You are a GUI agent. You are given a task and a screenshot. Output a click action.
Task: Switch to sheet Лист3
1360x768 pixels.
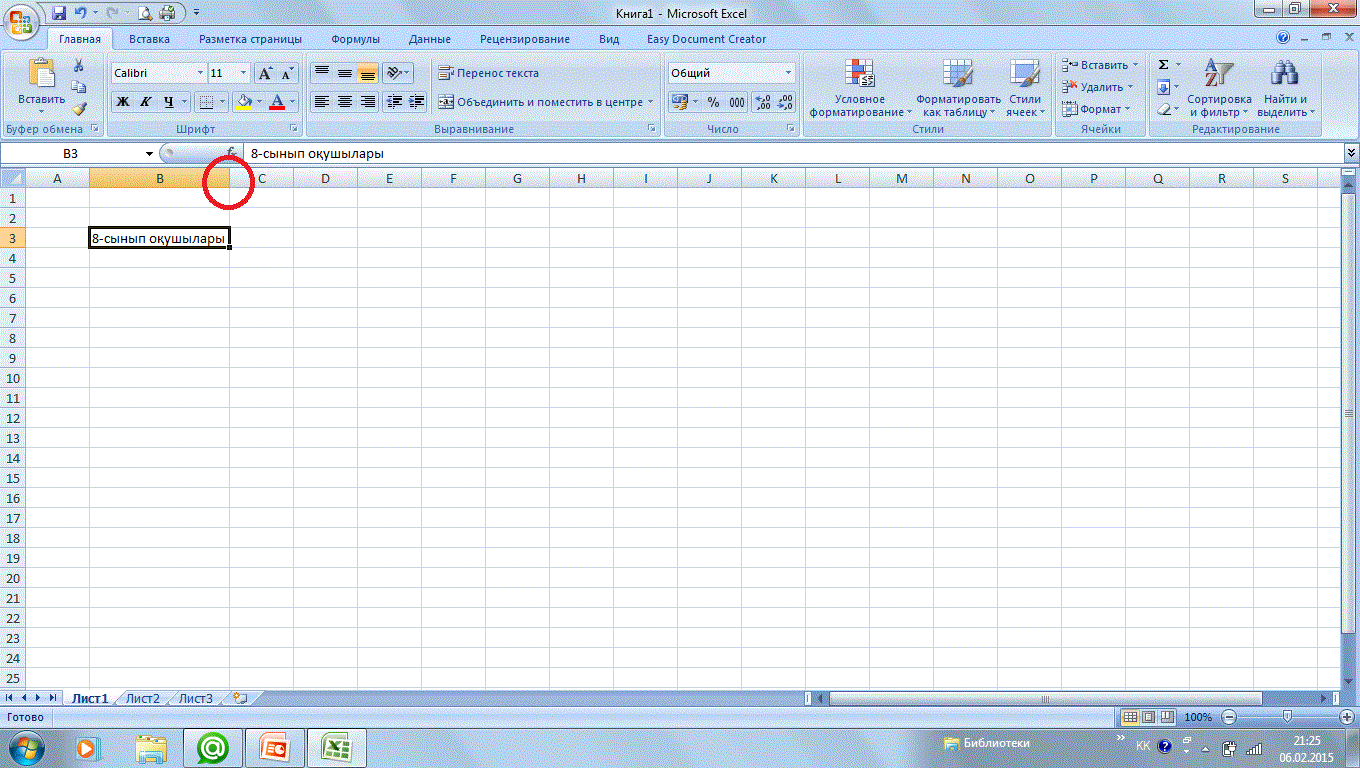(196, 698)
